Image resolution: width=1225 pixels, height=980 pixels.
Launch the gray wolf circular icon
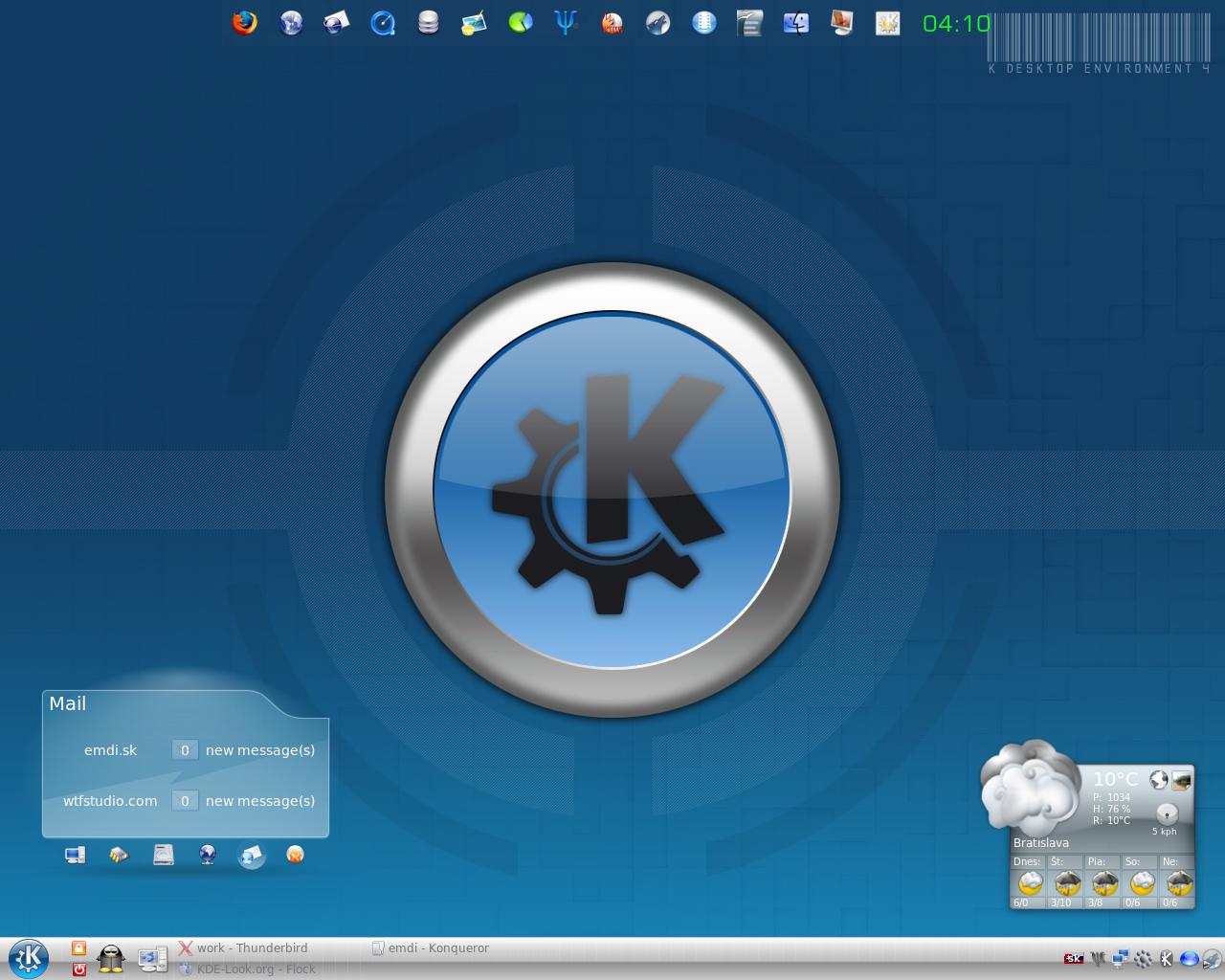pos(658,22)
